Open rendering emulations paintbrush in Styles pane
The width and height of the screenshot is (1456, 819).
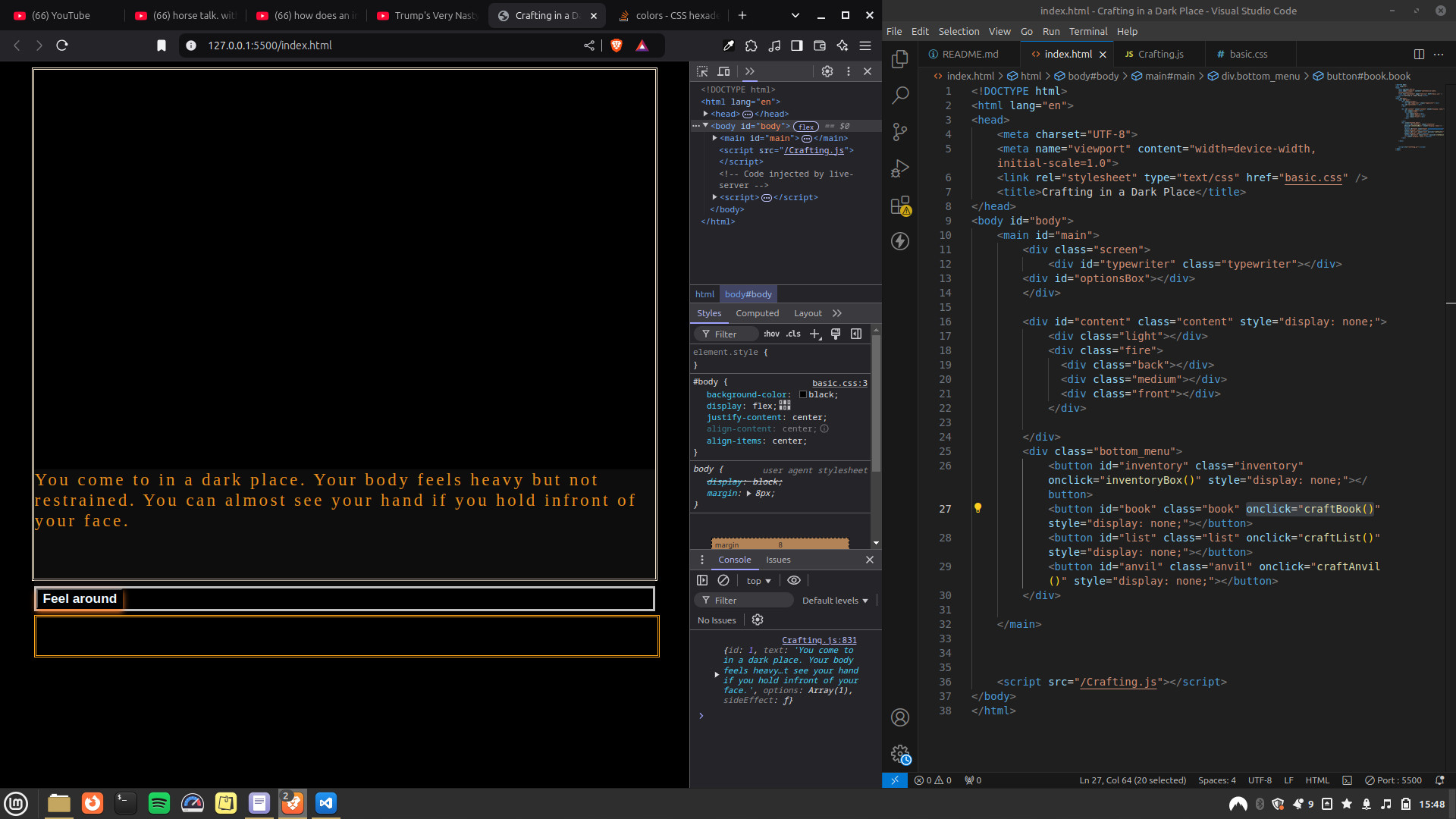click(836, 334)
